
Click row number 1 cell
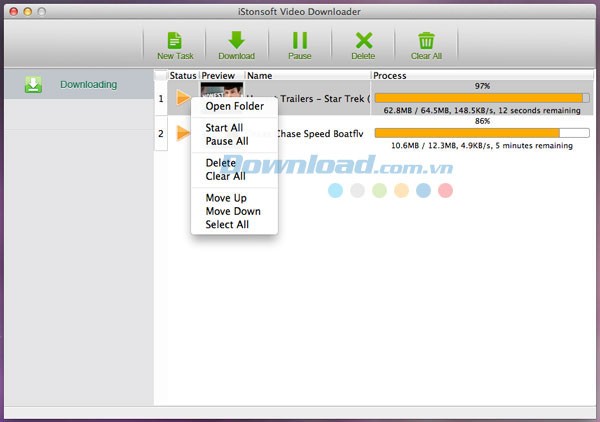161,98
